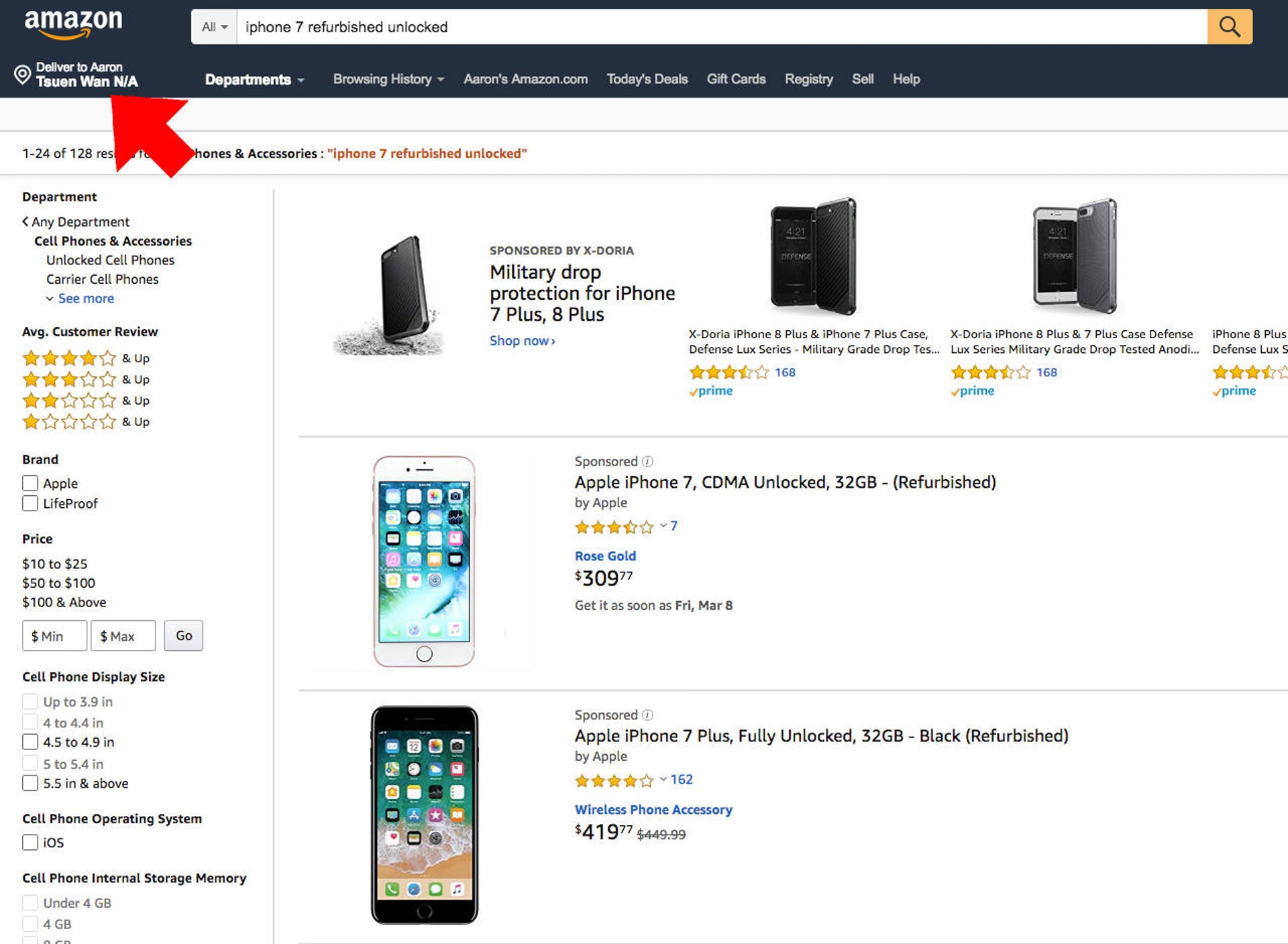Go back to Any Department

(76, 222)
